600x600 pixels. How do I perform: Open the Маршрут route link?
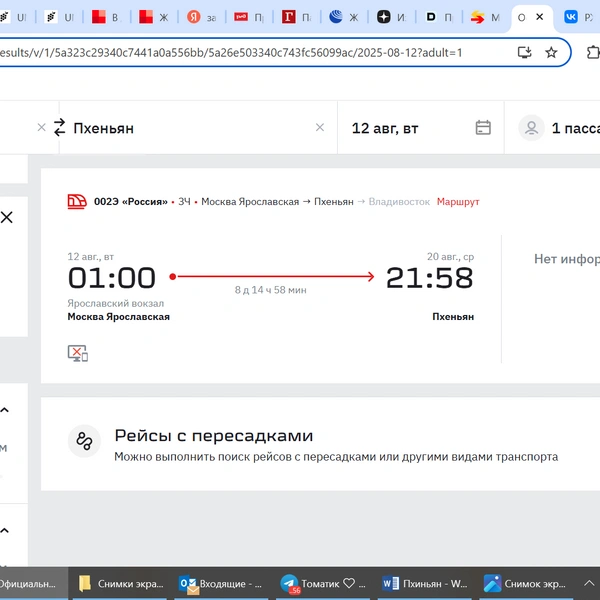pyautogui.click(x=458, y=202)
